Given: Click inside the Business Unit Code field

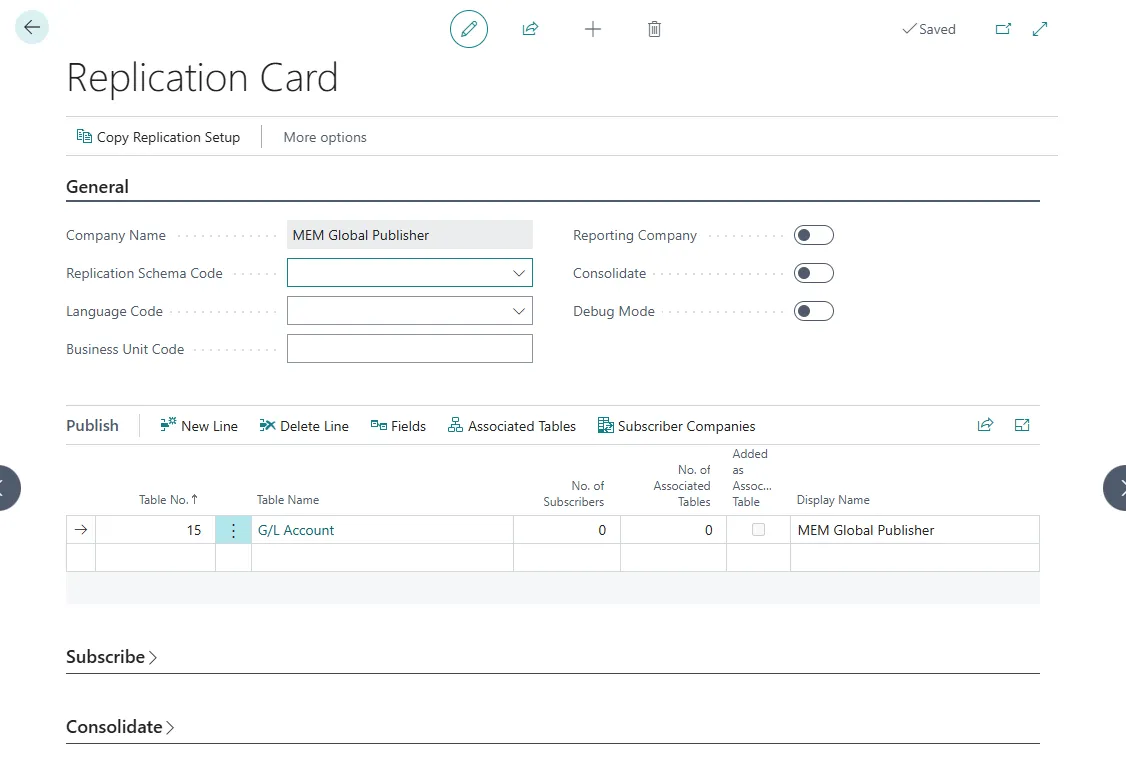Looking at the screenshot, I should click(409, 348).
